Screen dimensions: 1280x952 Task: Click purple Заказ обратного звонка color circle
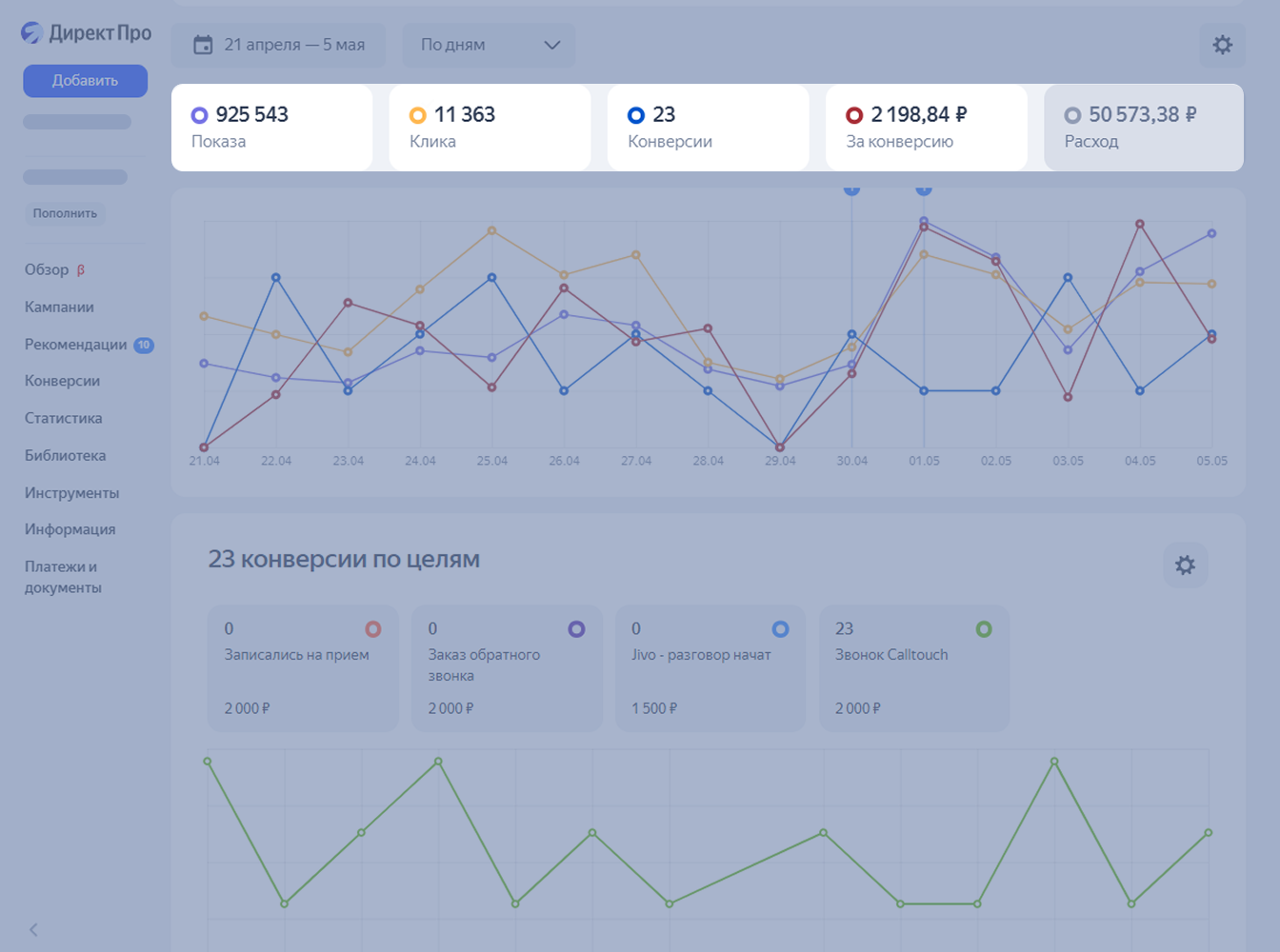click(x=576, y=629)
